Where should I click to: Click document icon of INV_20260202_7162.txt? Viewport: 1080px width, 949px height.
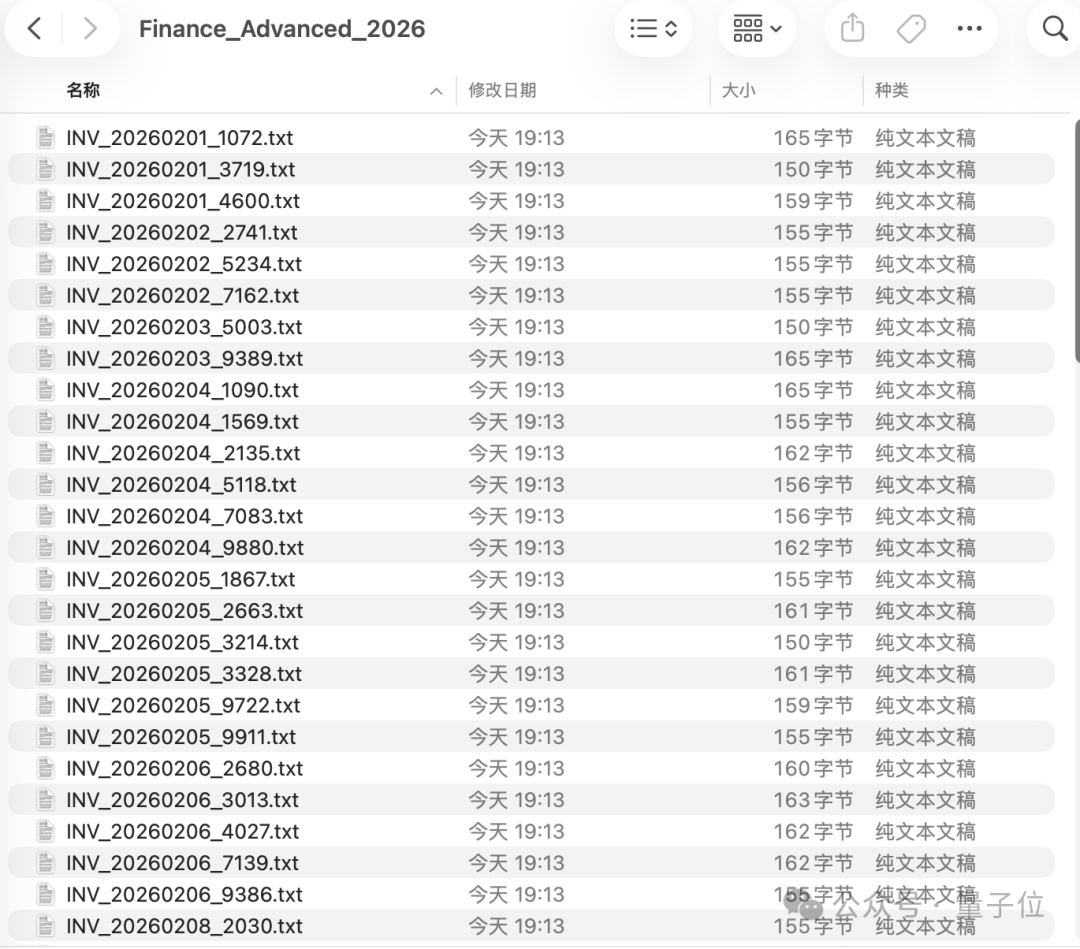tap(45, 295)
